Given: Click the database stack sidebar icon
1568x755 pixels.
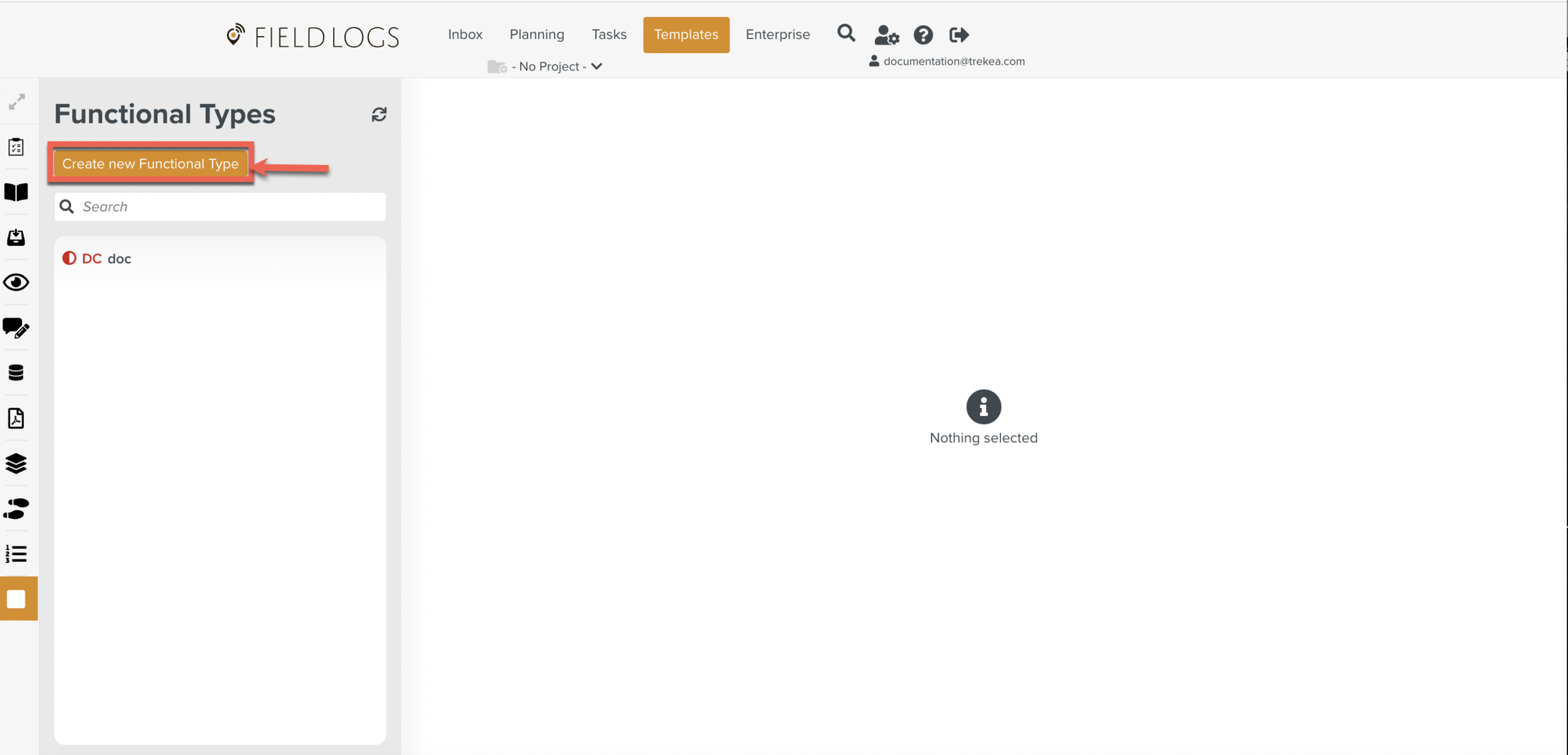Looking at the screenshot, I should click(x=16, y=373).
